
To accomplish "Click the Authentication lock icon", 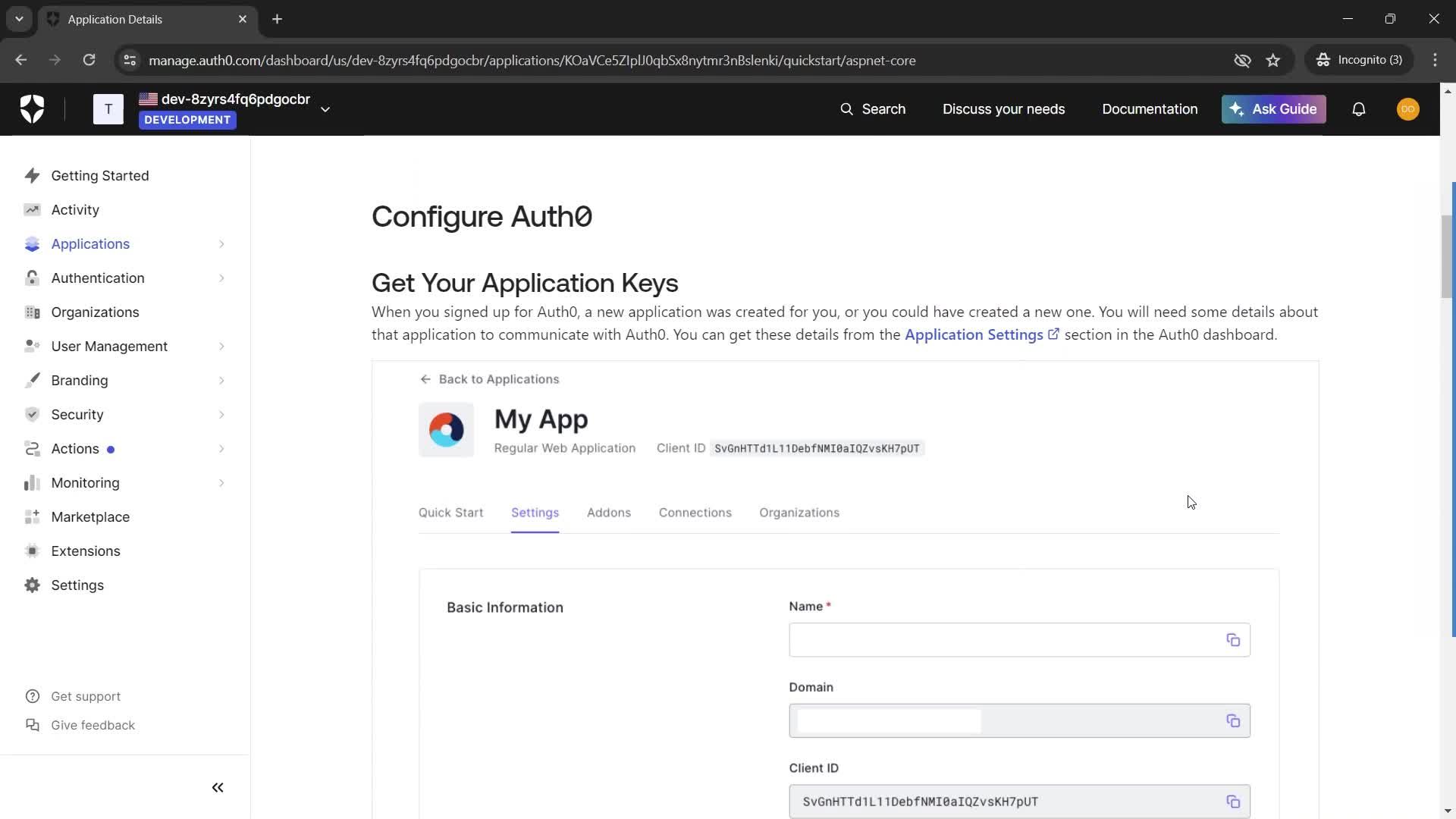I will 32,278.
